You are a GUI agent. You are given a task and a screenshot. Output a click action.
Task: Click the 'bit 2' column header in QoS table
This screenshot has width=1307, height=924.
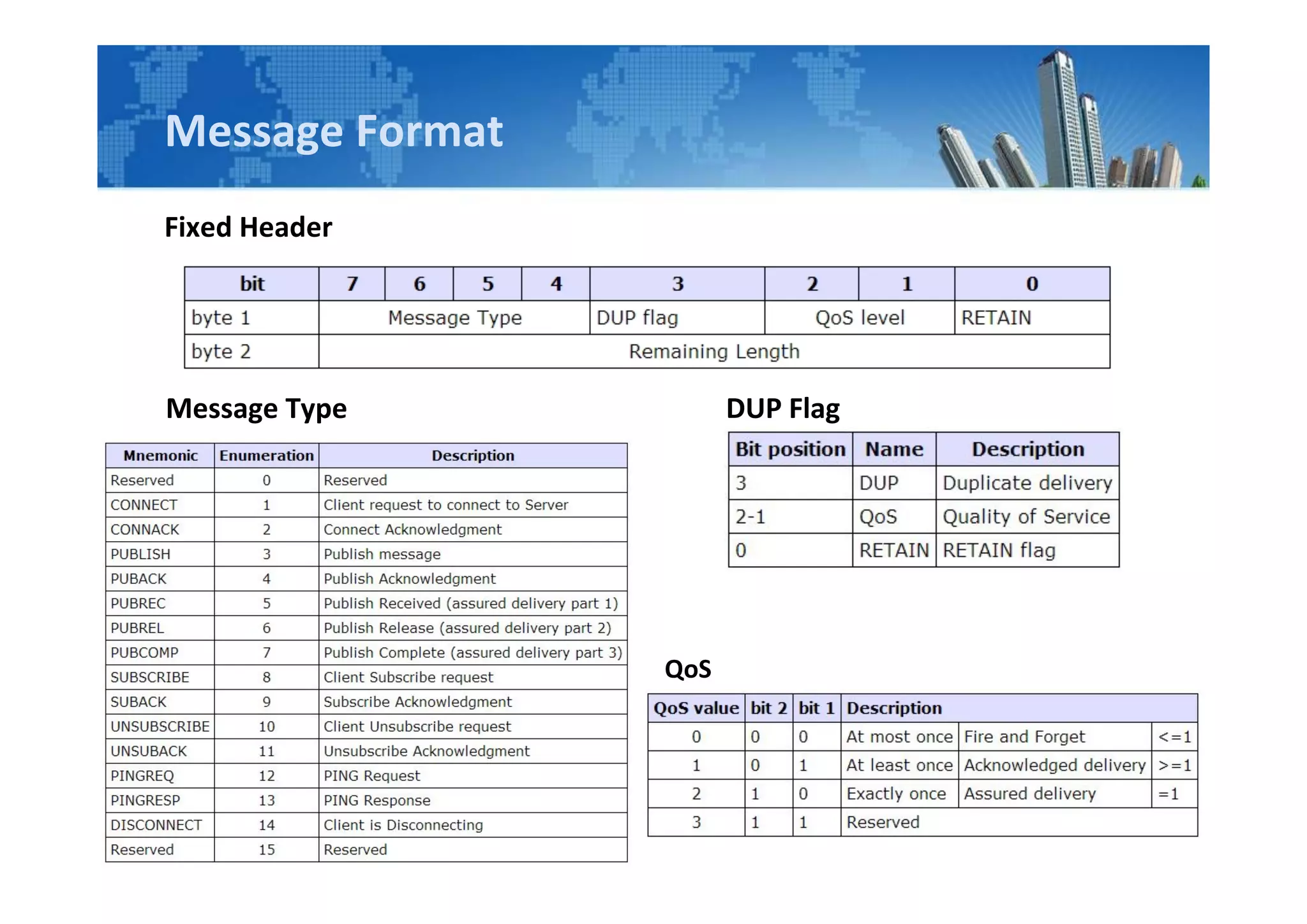(769, 708)
